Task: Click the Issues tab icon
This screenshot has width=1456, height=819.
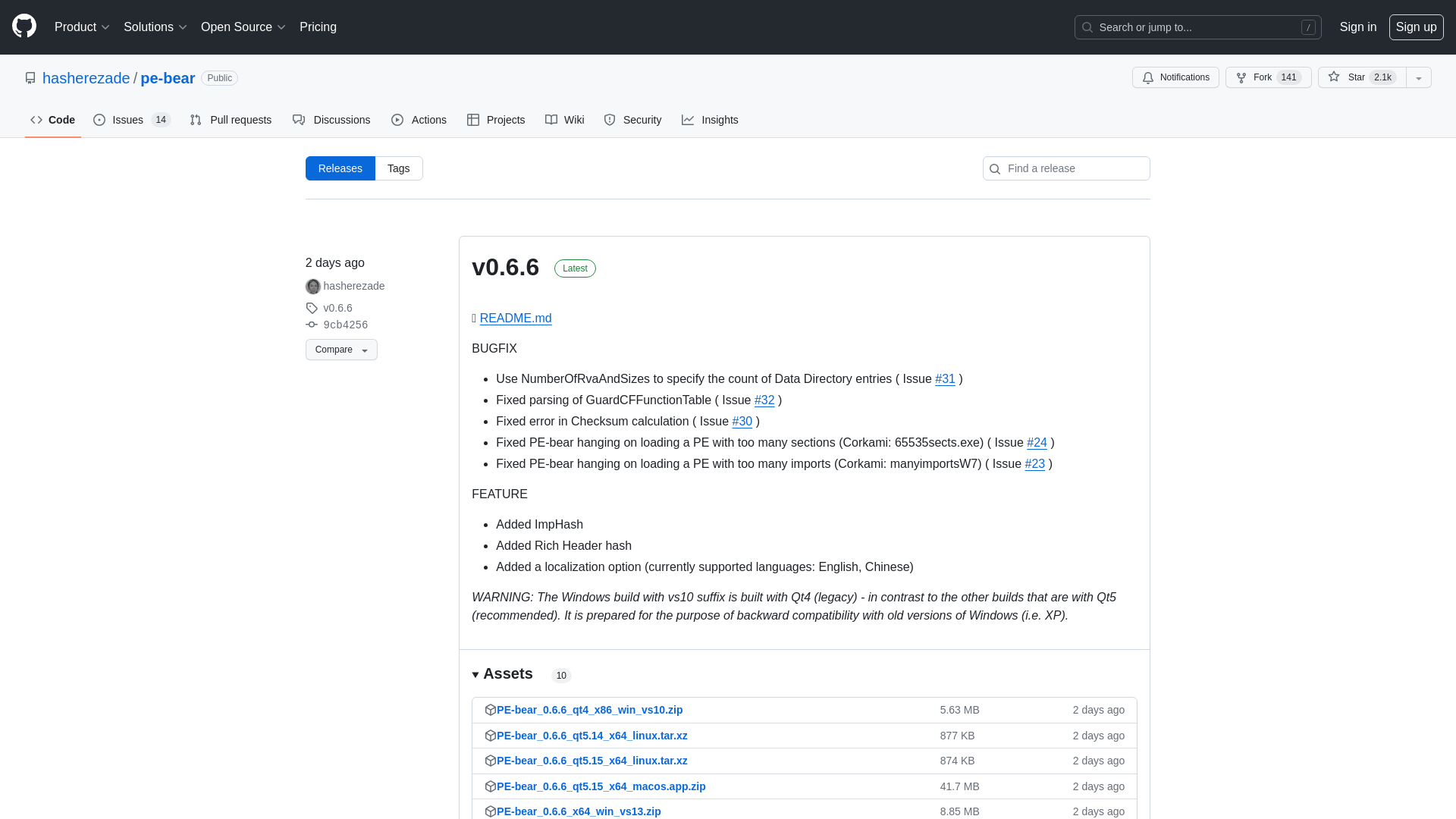Action: pos(99,120)
